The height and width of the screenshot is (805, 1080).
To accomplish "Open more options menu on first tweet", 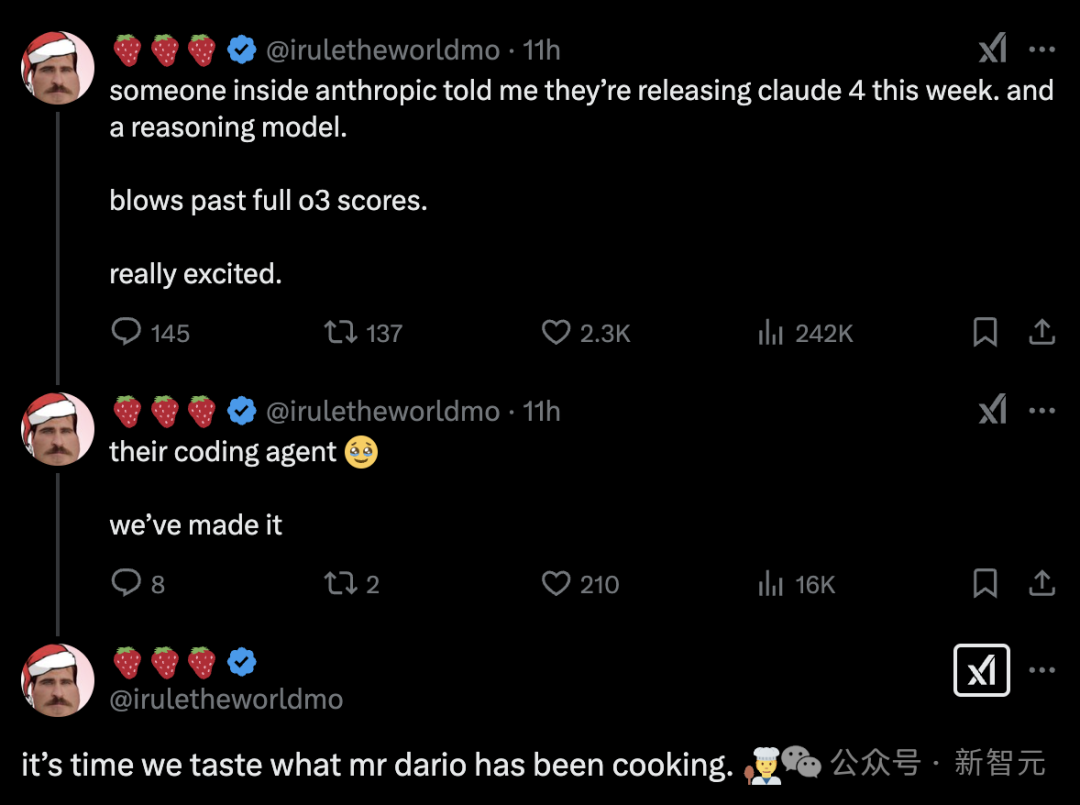I will point(1042,49).
